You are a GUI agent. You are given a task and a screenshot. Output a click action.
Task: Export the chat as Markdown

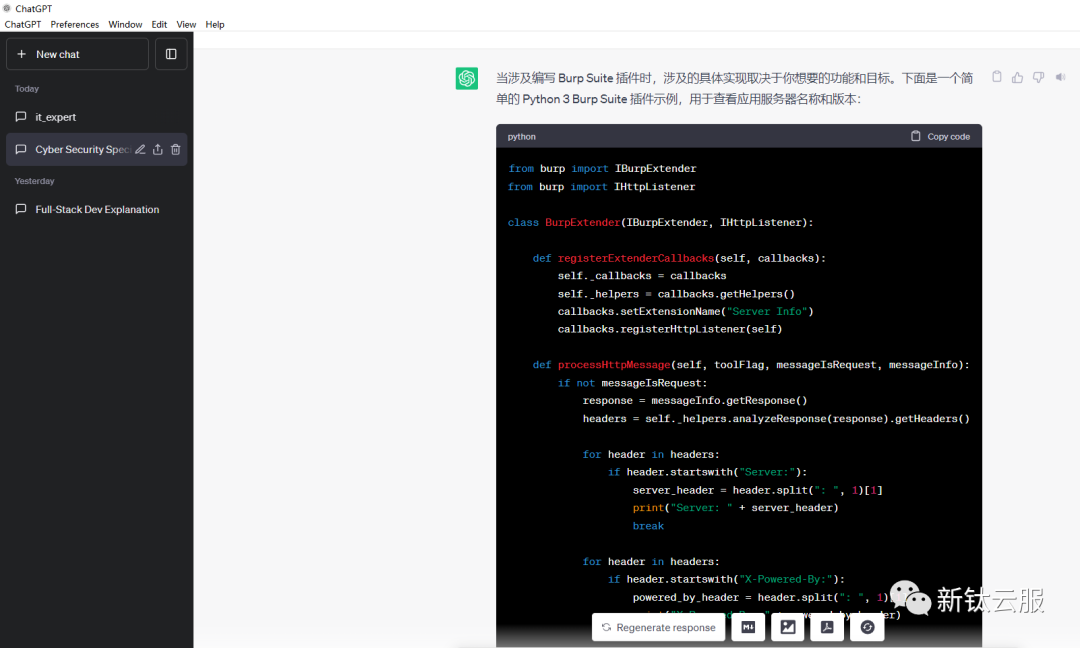[749, 627]
